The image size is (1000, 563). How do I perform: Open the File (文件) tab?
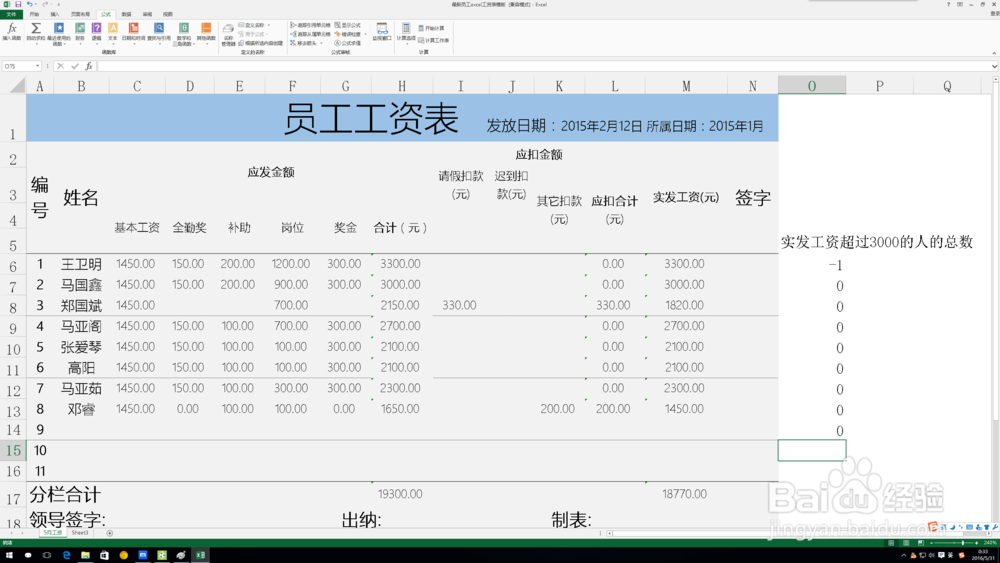click(x=11, y=14)
